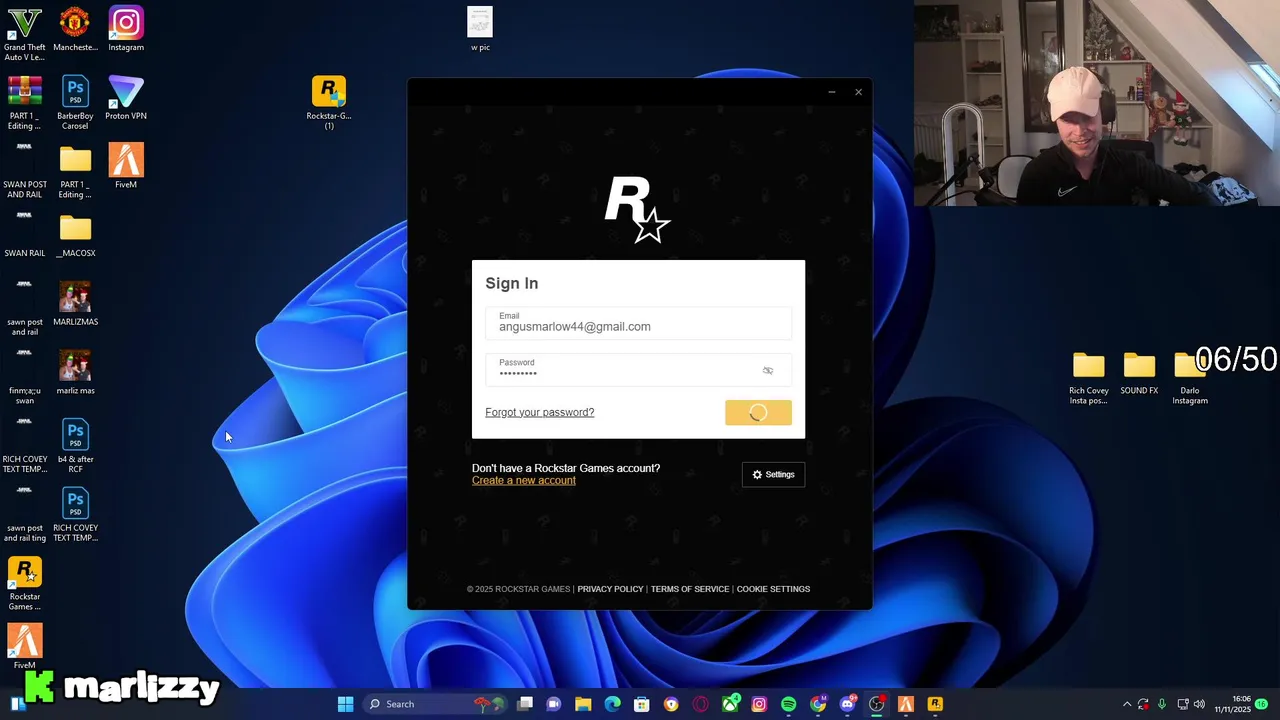Click the loading Sign In submit button
The width and height of the screenshot is (1280, 720).
coord(758,412)
